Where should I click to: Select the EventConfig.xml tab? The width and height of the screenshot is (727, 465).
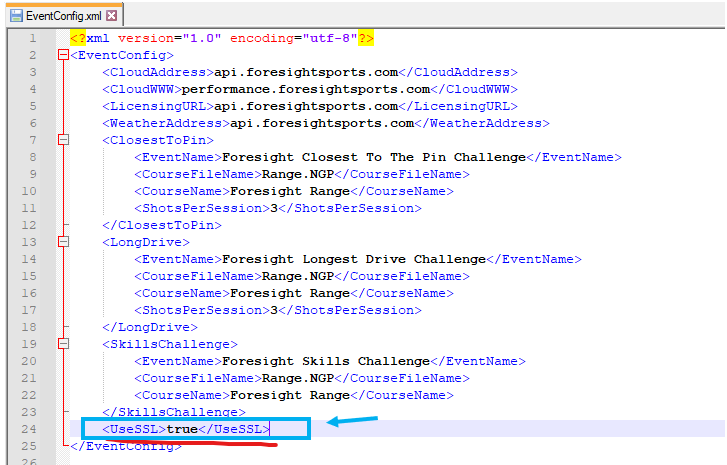click(65, 16)
